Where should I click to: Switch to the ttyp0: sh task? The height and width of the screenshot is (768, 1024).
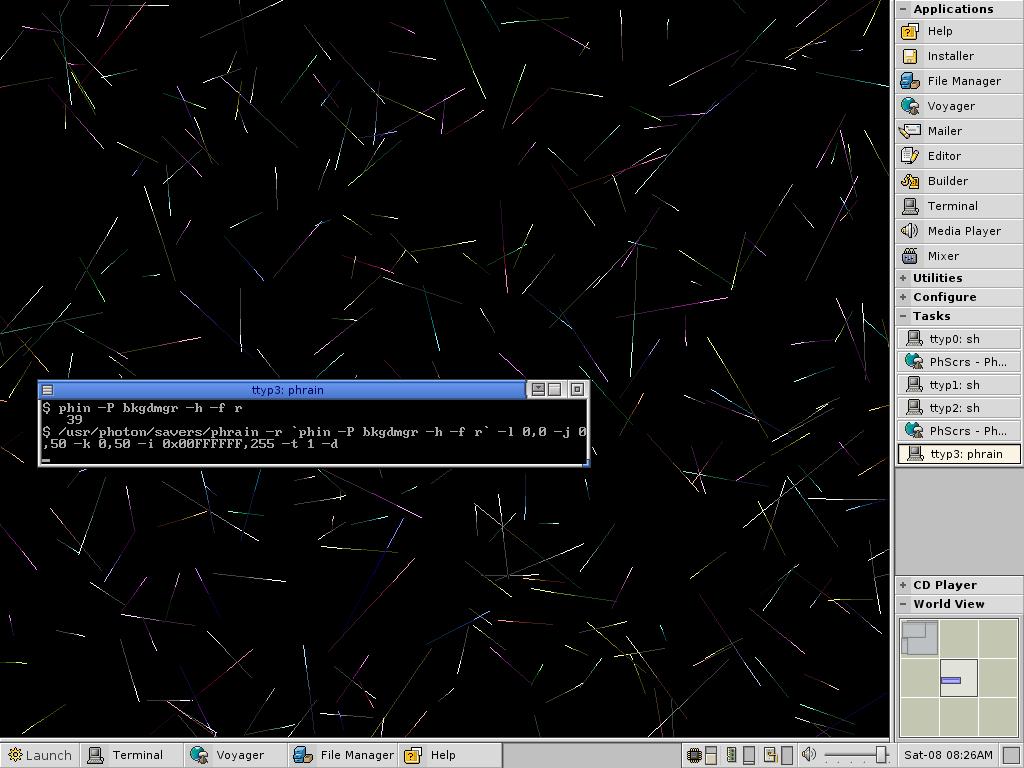pyautogui.click(x=959, y=339)
